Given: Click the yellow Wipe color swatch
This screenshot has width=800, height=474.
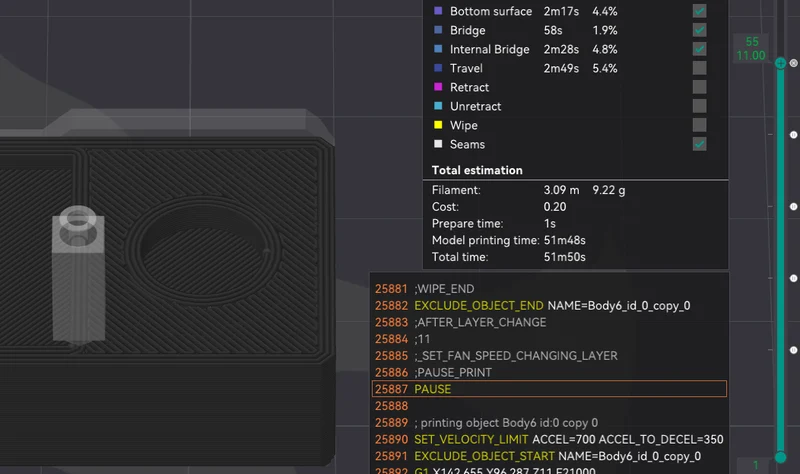Looking at the screenshot, I should [438, 125].
